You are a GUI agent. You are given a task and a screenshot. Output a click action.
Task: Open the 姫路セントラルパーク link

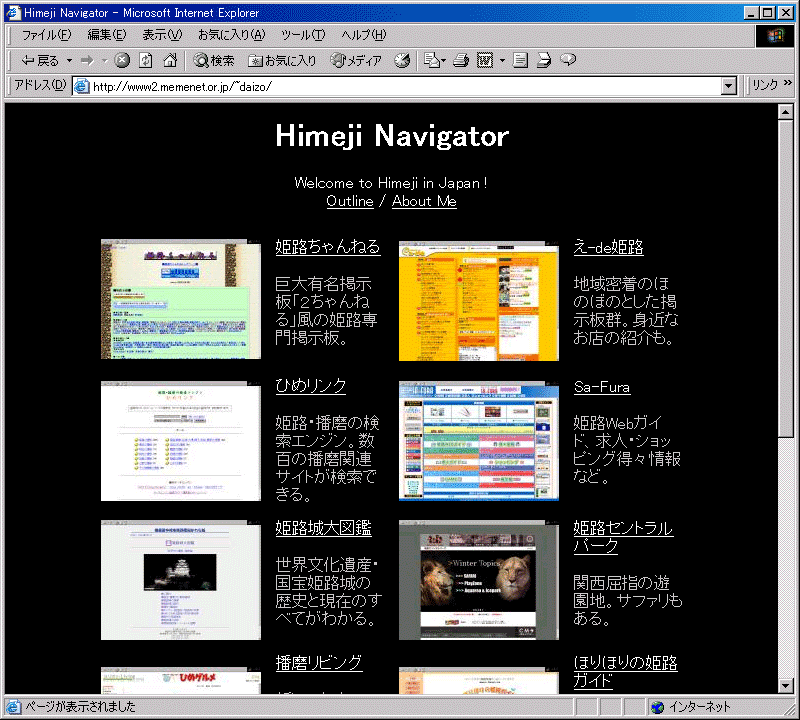[x=622, y=536]
